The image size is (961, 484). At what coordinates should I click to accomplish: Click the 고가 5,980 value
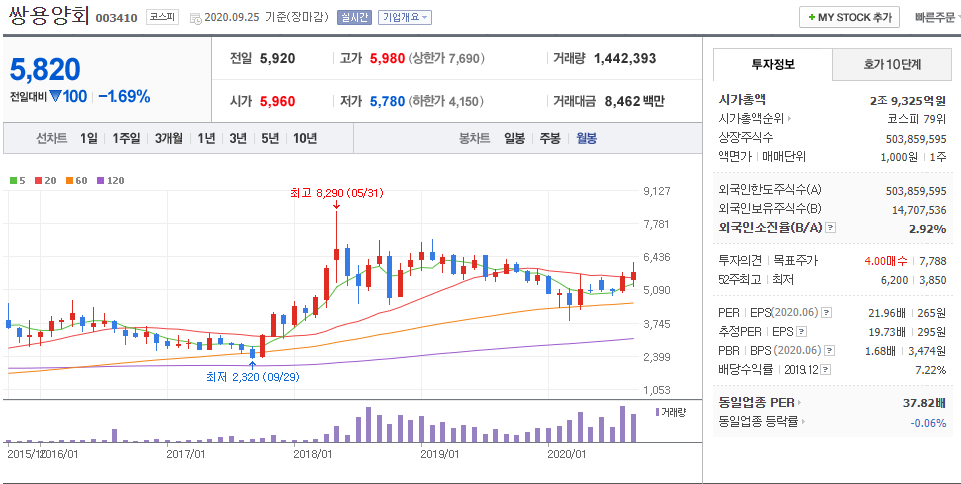pyautogui.click(x=387, y=59)
